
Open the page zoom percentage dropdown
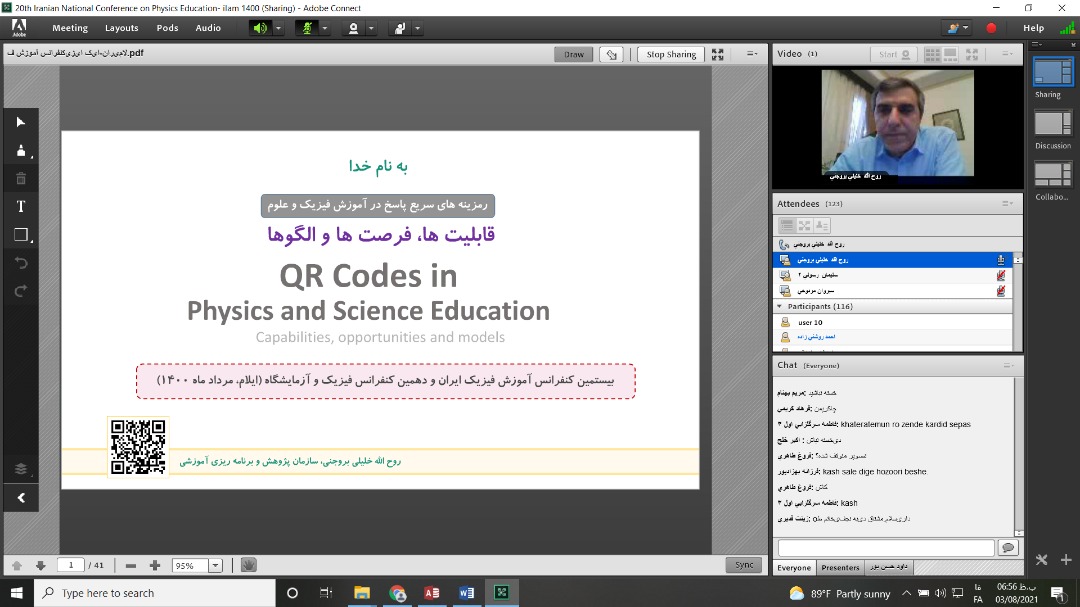[x=215, y=566]
